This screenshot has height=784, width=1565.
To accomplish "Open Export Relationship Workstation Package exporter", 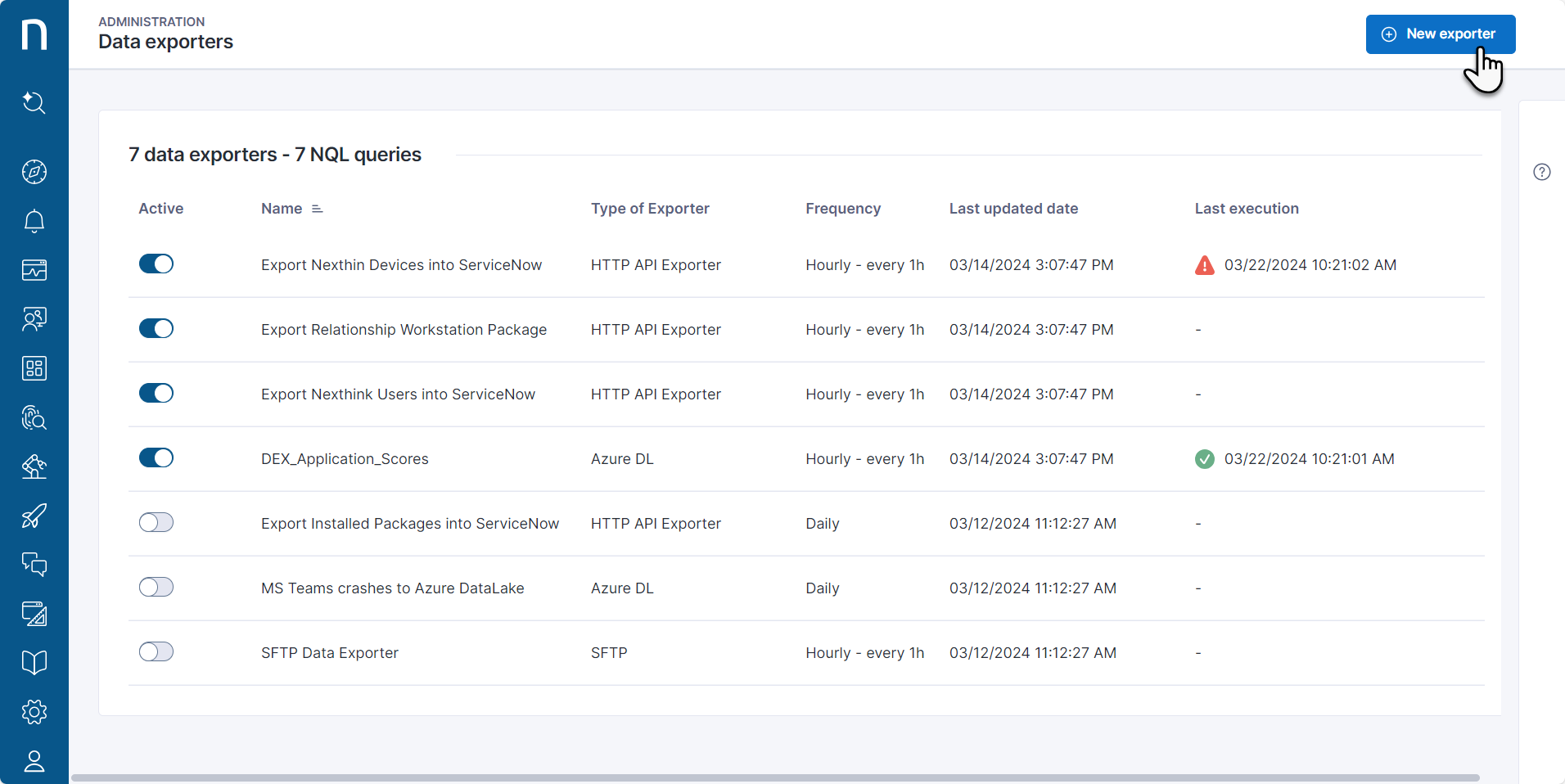I will coord(404,330).
